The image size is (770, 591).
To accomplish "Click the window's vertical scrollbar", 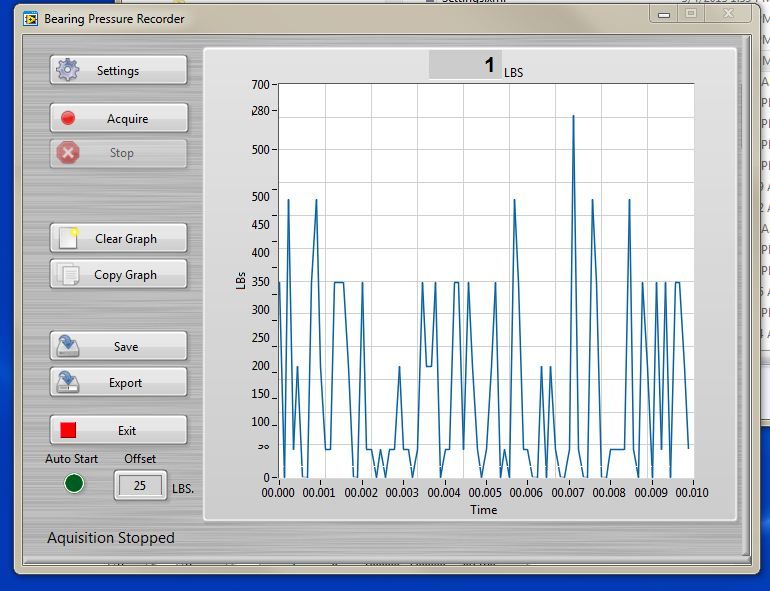I will (748, 297).
